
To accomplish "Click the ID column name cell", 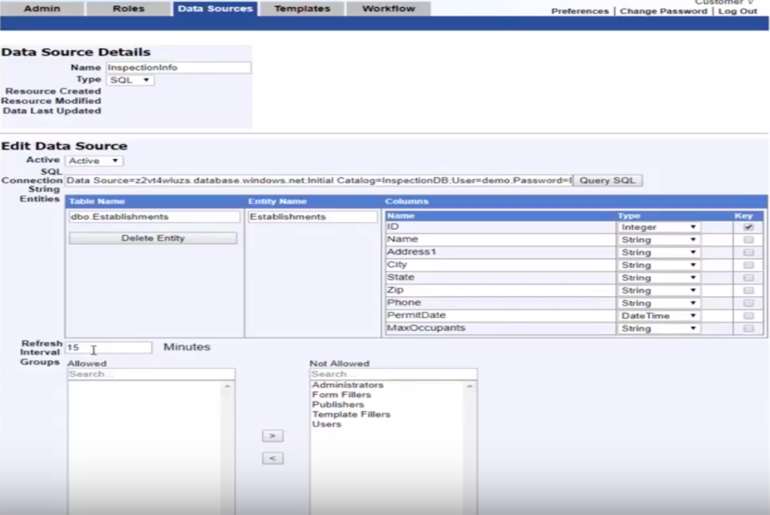I will point(500,227).
